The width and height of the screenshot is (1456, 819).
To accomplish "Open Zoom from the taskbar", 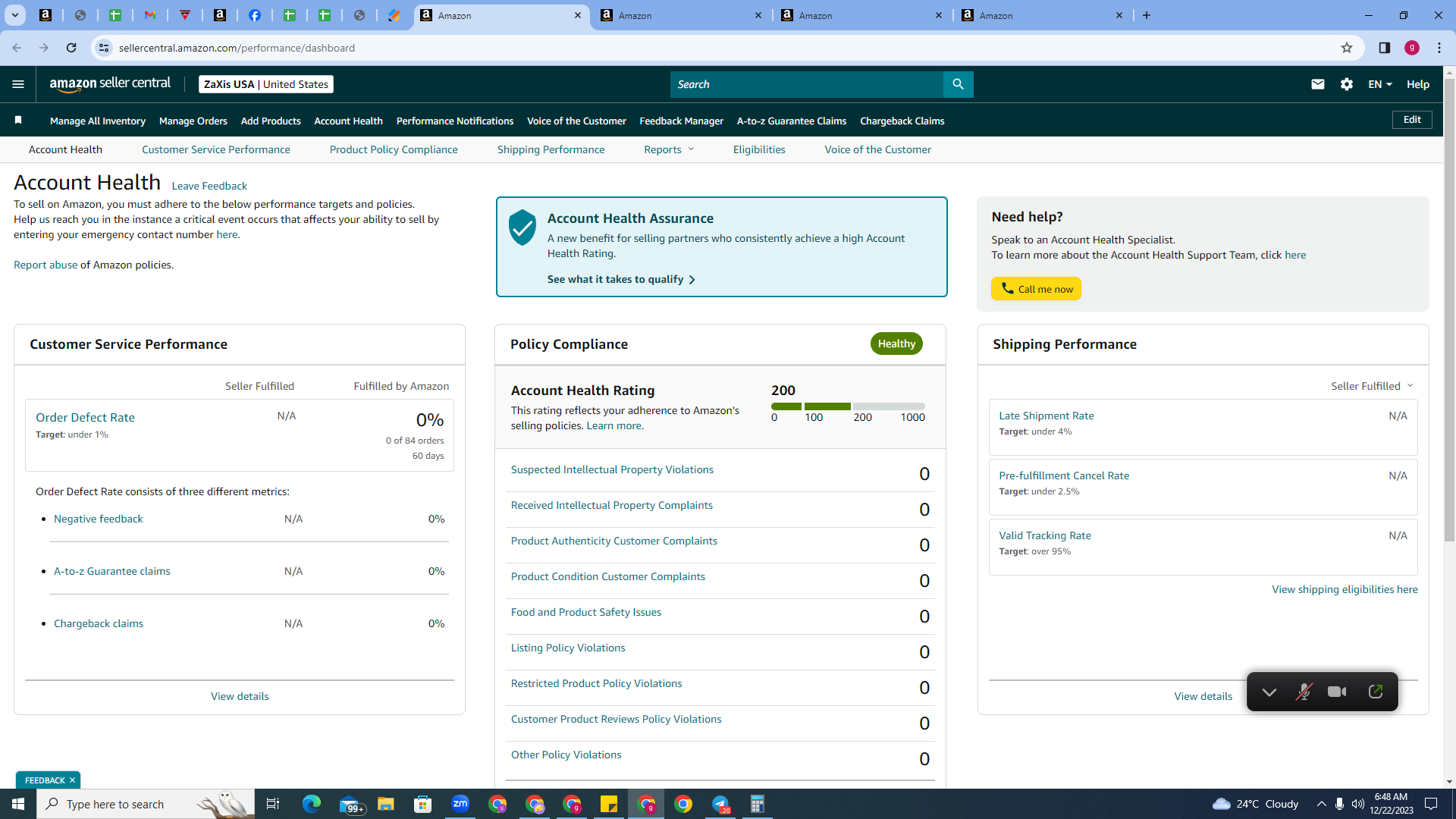I will [x=460, y=804].
